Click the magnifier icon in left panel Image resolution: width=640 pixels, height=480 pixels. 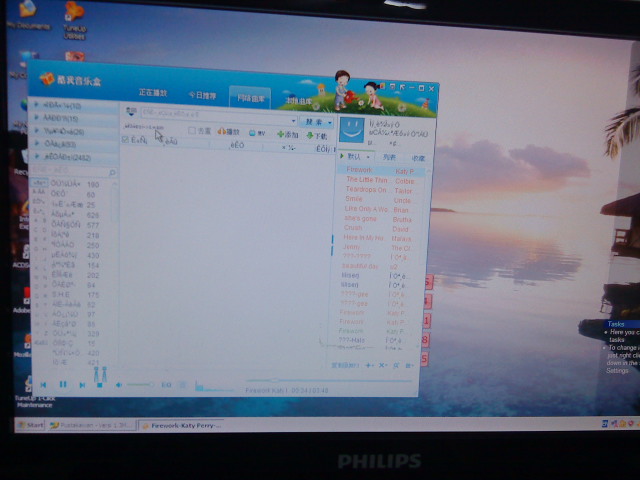(x=112, y=173)
